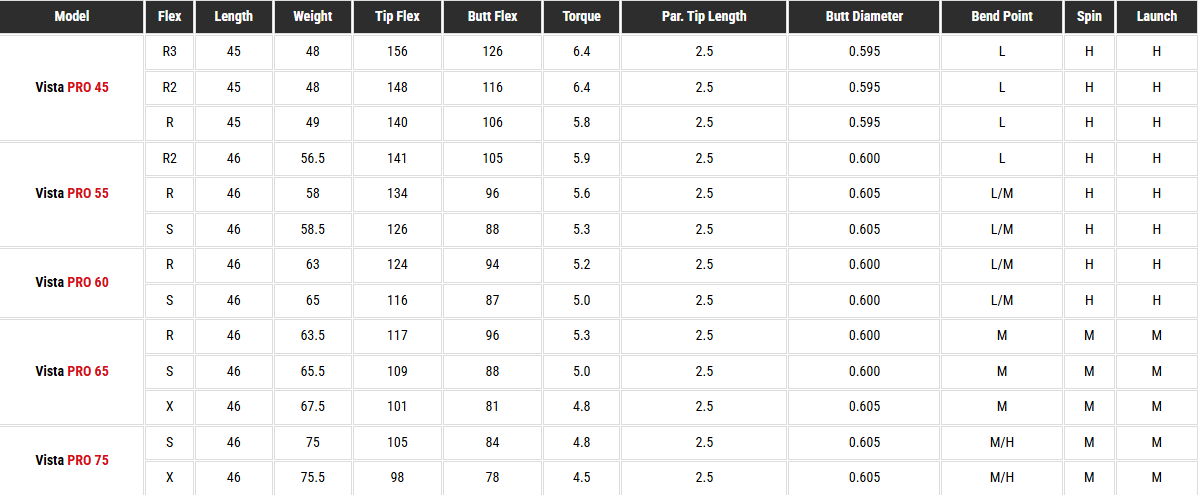
Task: Select the Weight column header
Action: coord(312,17)
